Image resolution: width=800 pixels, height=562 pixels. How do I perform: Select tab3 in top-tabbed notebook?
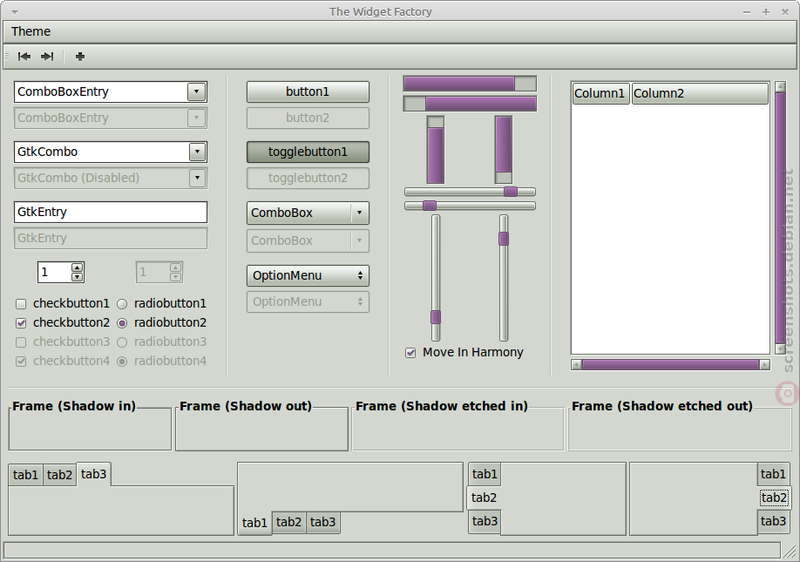(x=94, y=474)
